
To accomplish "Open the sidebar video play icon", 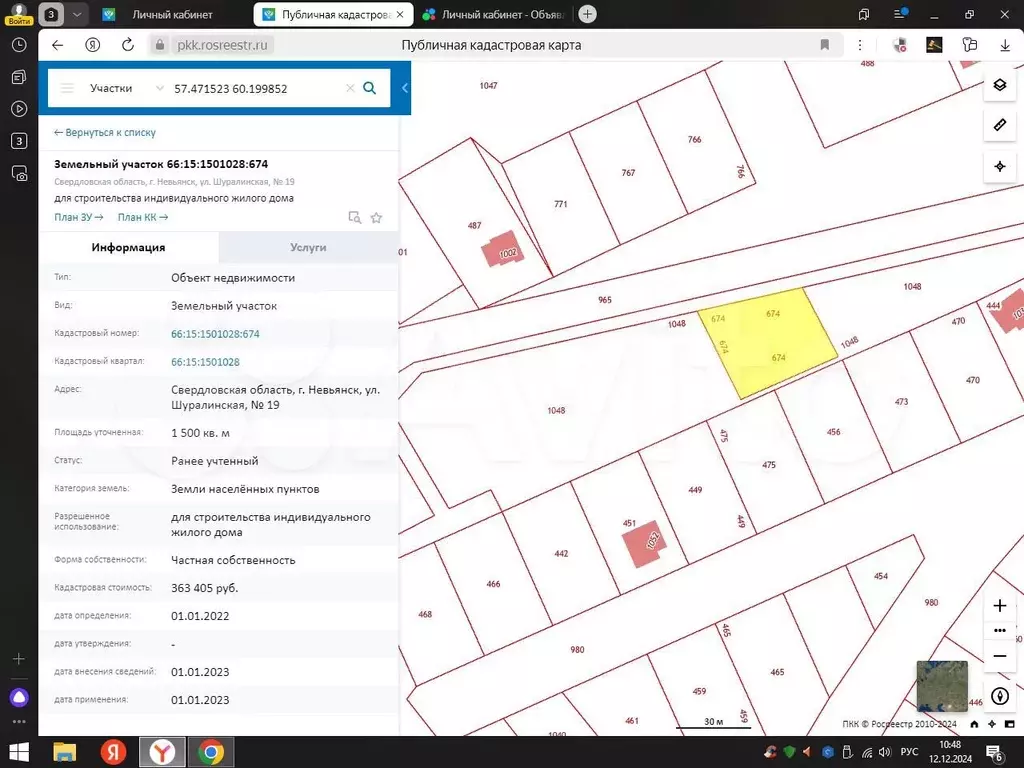I will pyautogui.click(x=19, y=108).
